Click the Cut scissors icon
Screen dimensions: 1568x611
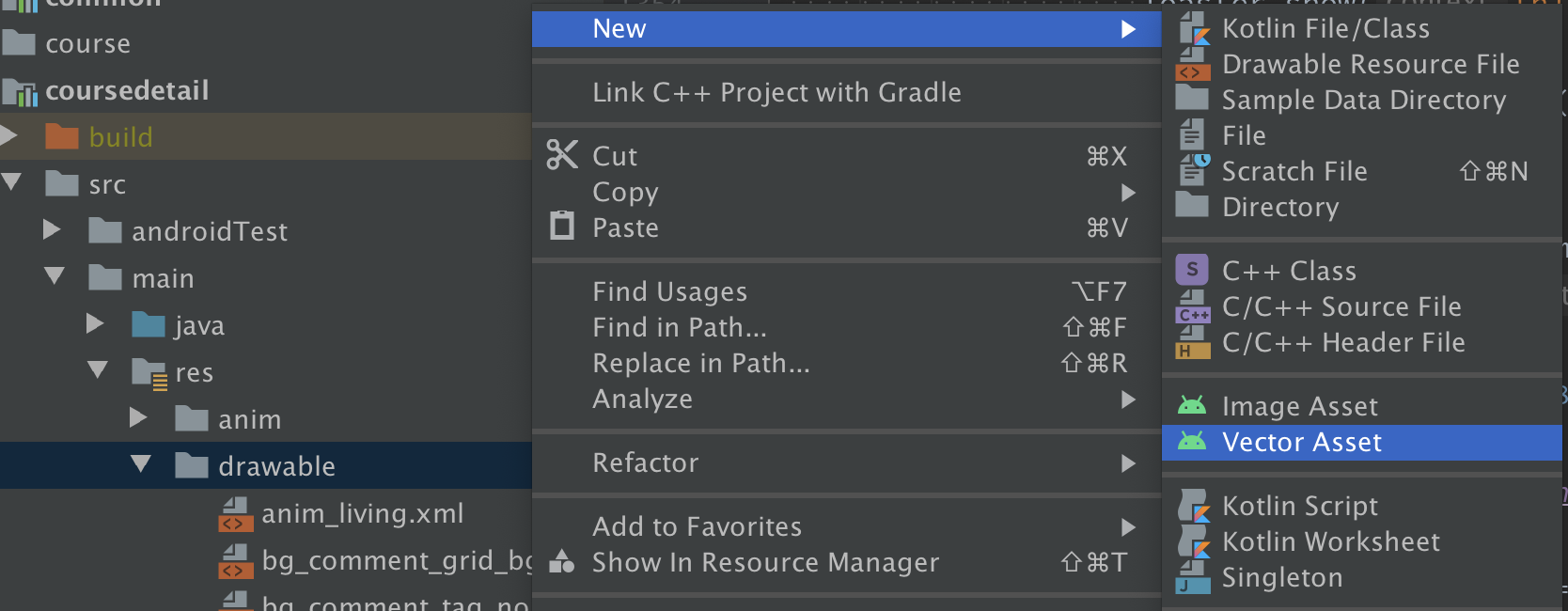(562, 155)
